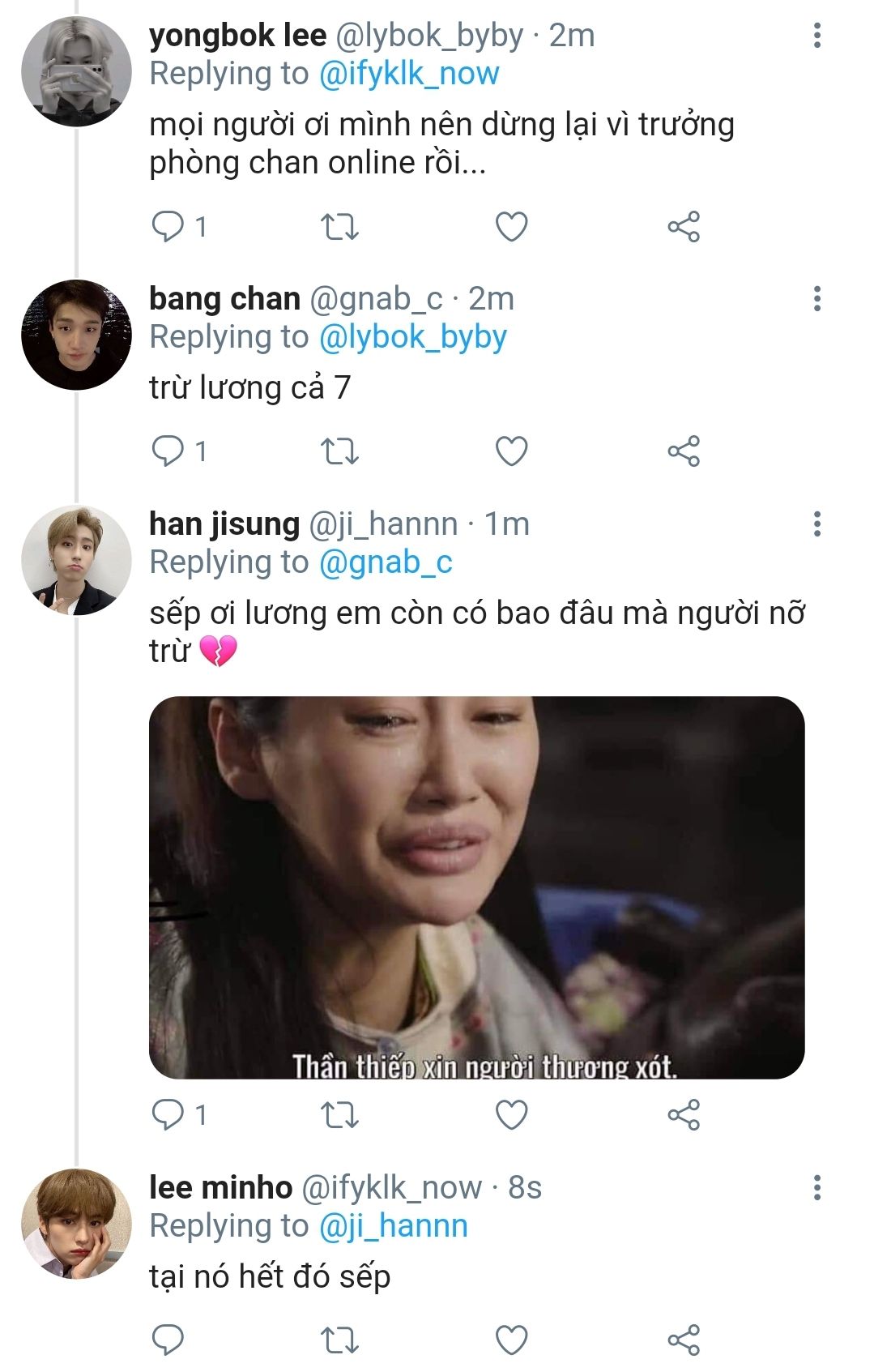
Task: Retweet yongbok lee's tweet
Action: (340, 227)
